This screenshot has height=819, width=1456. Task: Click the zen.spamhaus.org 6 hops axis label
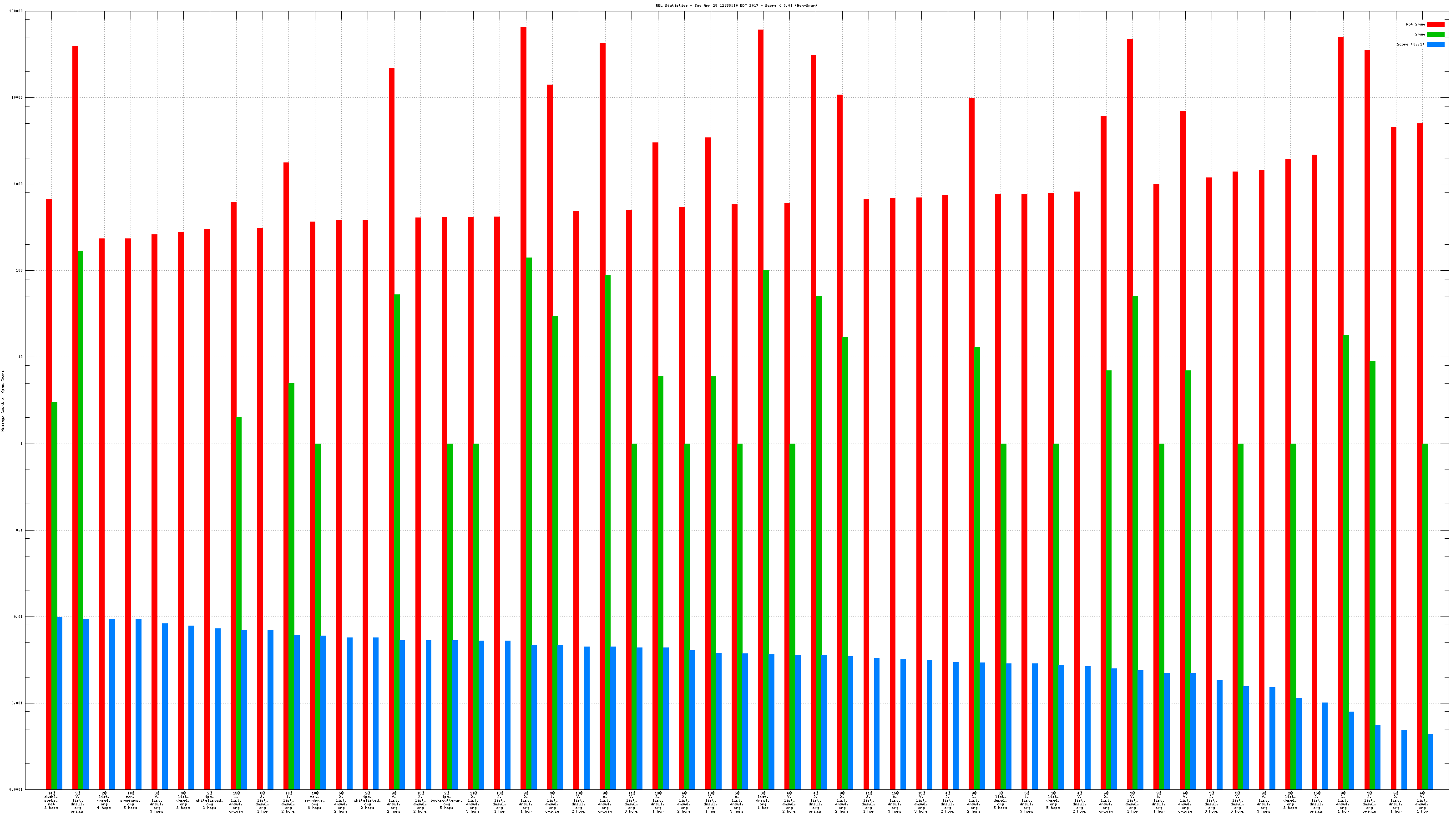tap(315, 801)
